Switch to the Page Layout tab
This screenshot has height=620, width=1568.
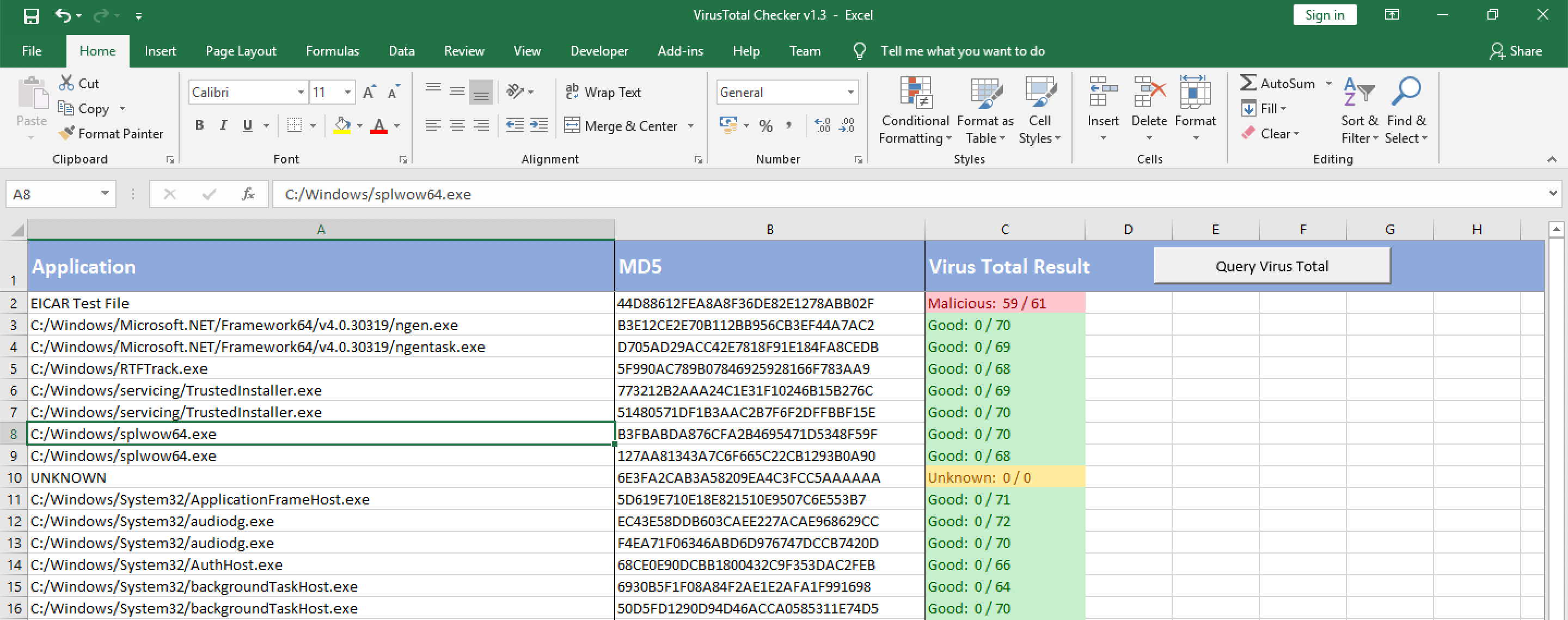[241, 51]
